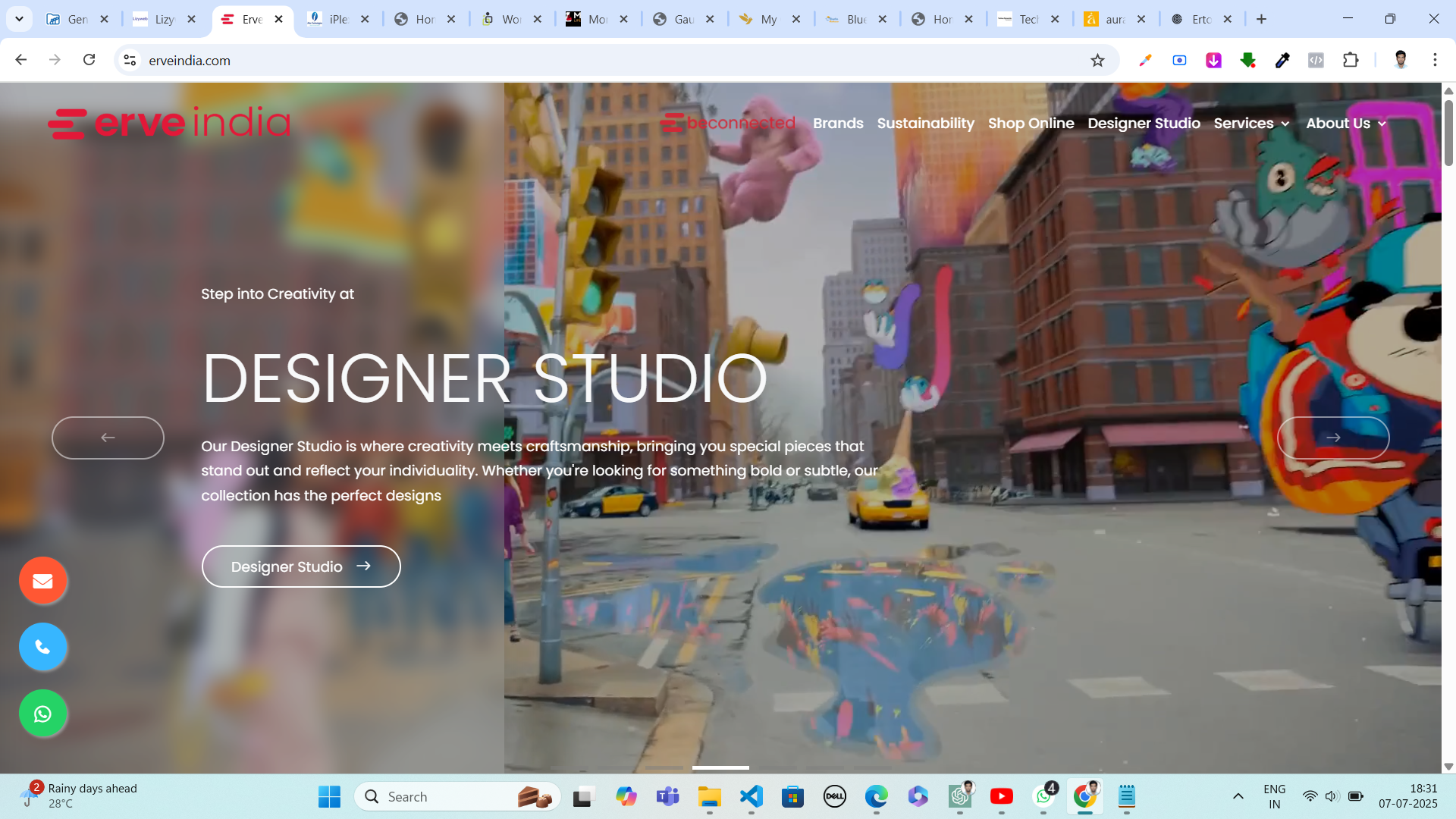Open Microsoft Store from taskbar
Viewport: 1456px width, 819px height.
792,796
